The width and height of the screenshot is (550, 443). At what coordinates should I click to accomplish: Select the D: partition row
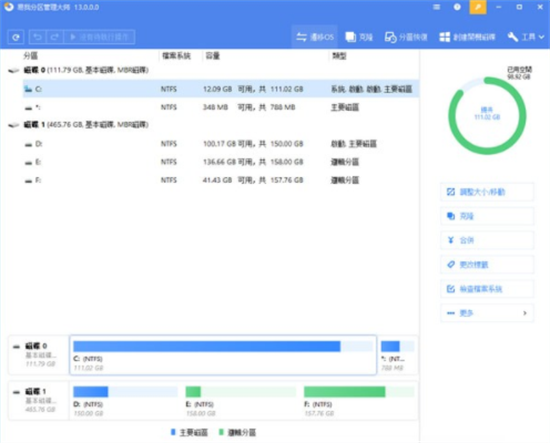click(221, 144)
